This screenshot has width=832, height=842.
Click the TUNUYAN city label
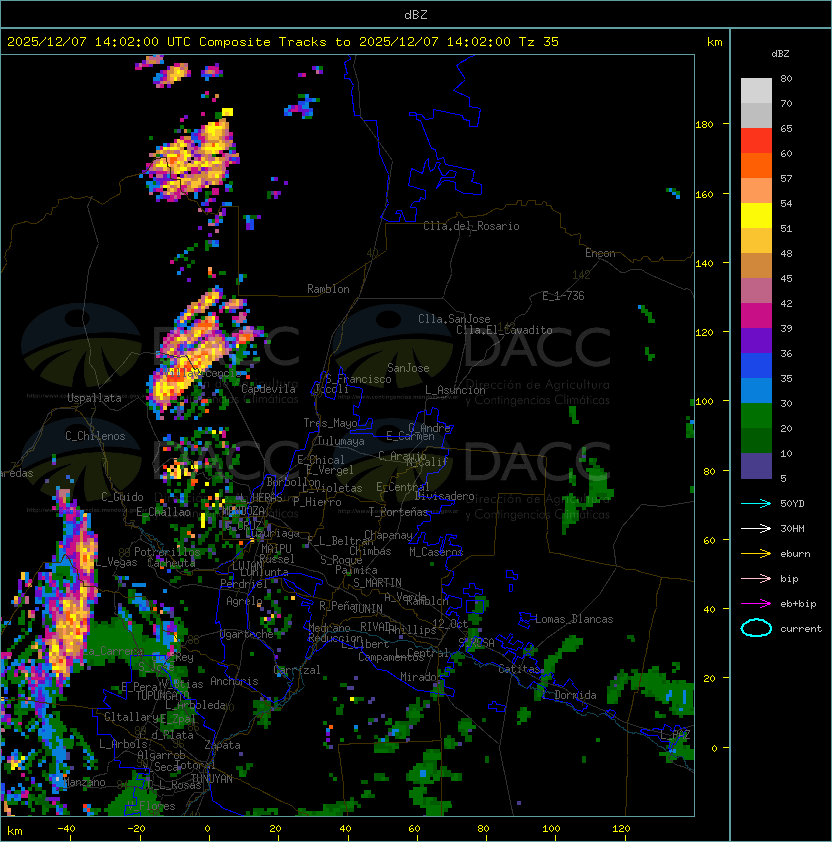tap(212, 779)
